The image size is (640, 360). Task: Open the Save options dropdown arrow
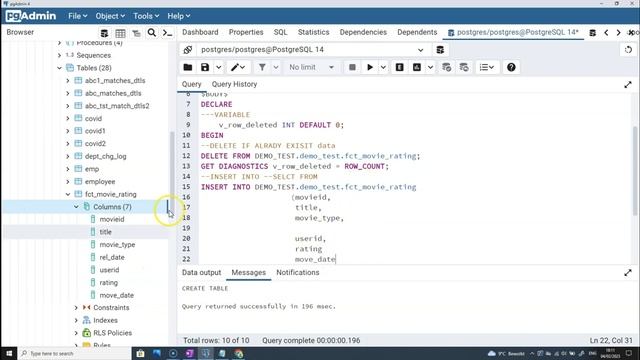click(219, 67)
